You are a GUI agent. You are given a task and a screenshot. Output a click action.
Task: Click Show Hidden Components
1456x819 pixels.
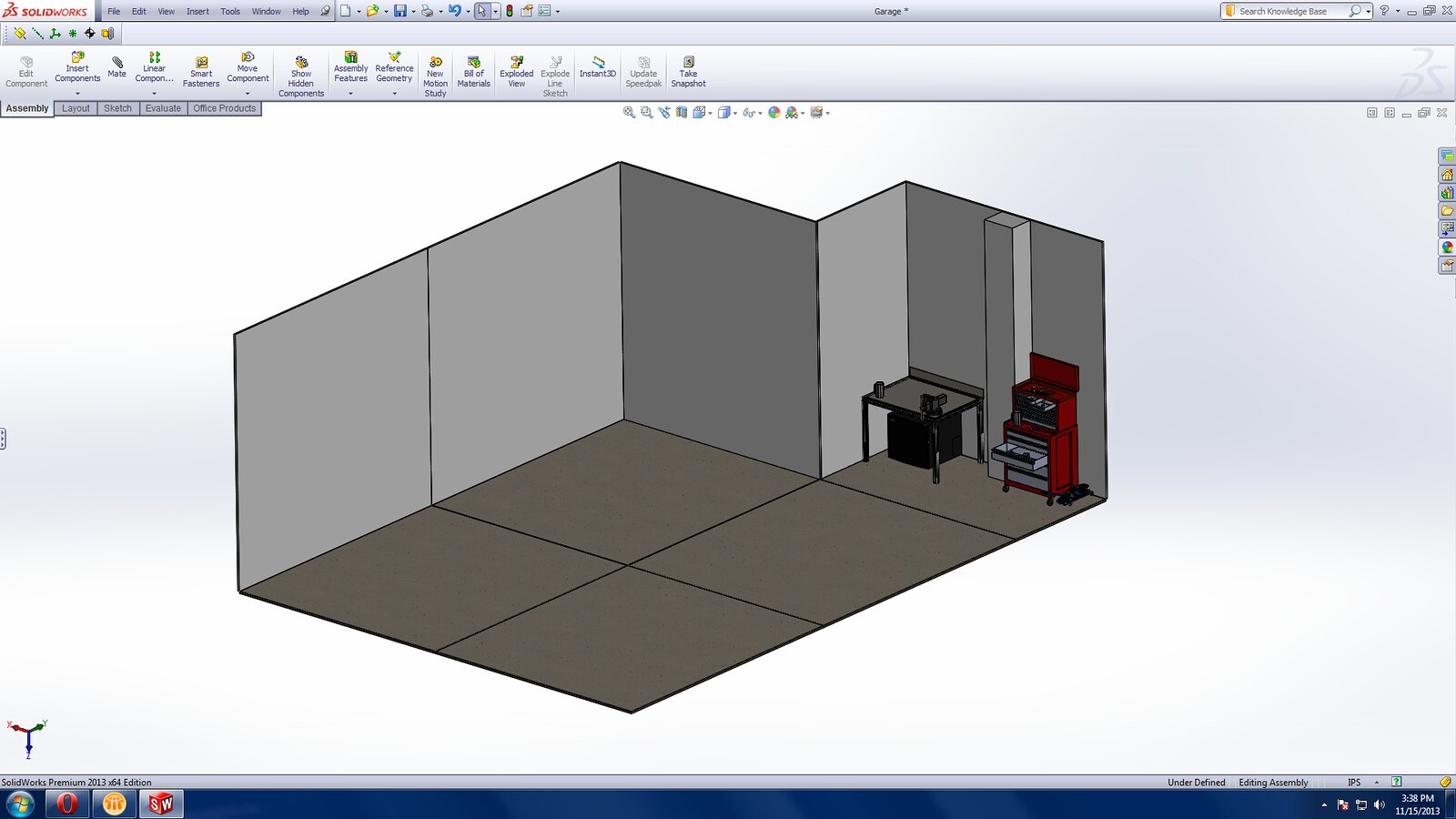click(301, 76)
